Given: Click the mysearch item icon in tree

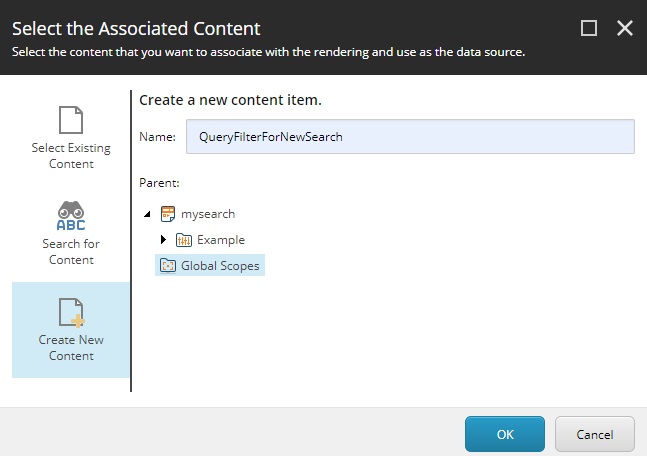Looking at the screenshot, I should click(x=168, y=214).
